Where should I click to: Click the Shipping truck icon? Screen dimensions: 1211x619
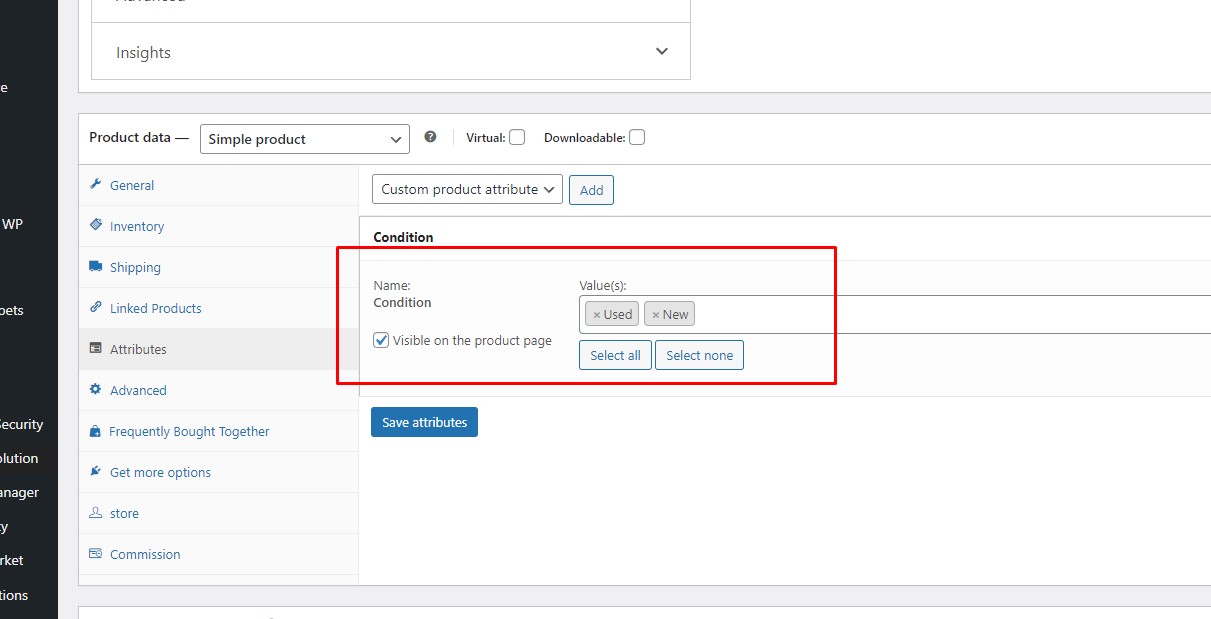point(96,267)
